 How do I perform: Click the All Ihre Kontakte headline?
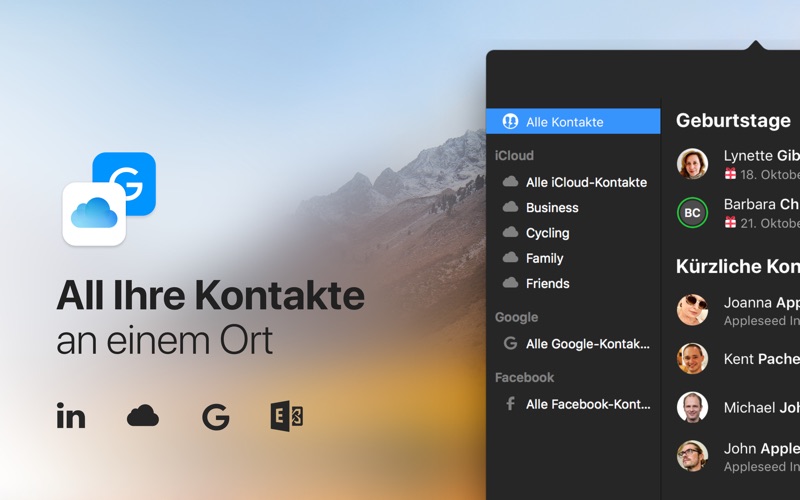click(210, 295)
